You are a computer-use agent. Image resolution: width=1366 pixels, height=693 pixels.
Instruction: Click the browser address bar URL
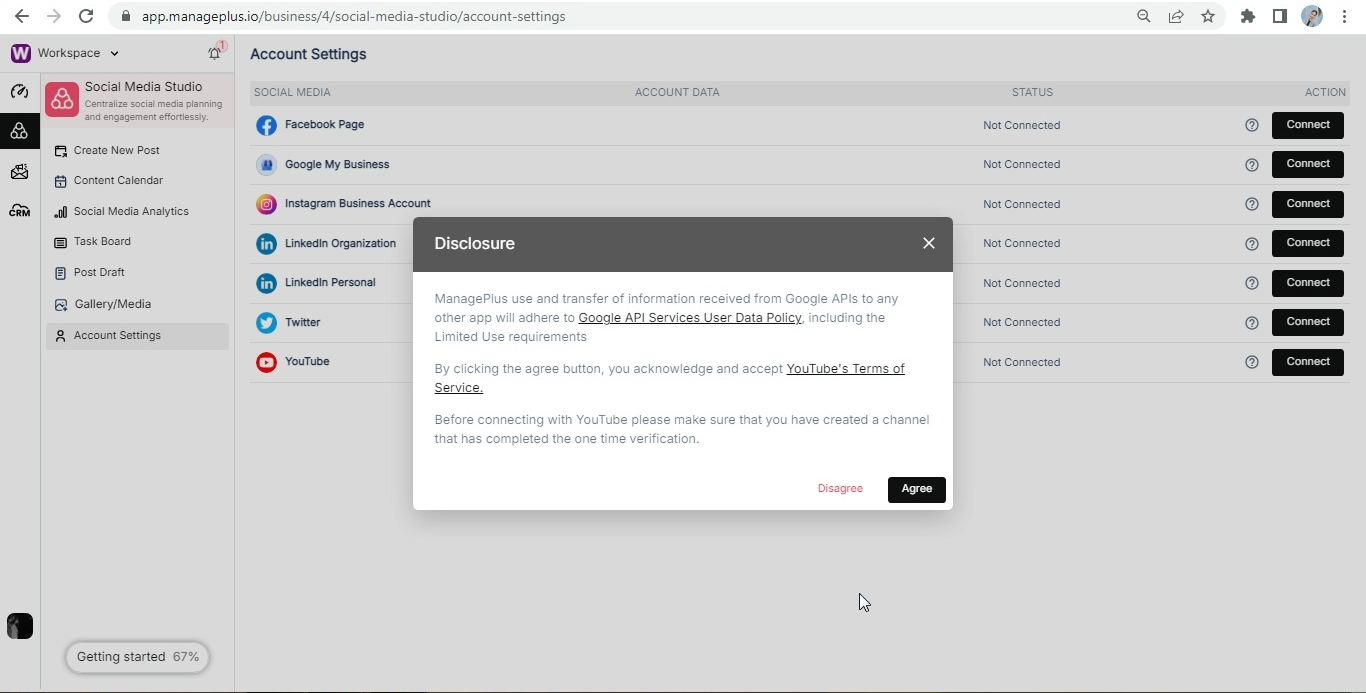pyautogui.click(x=353, y=16)
